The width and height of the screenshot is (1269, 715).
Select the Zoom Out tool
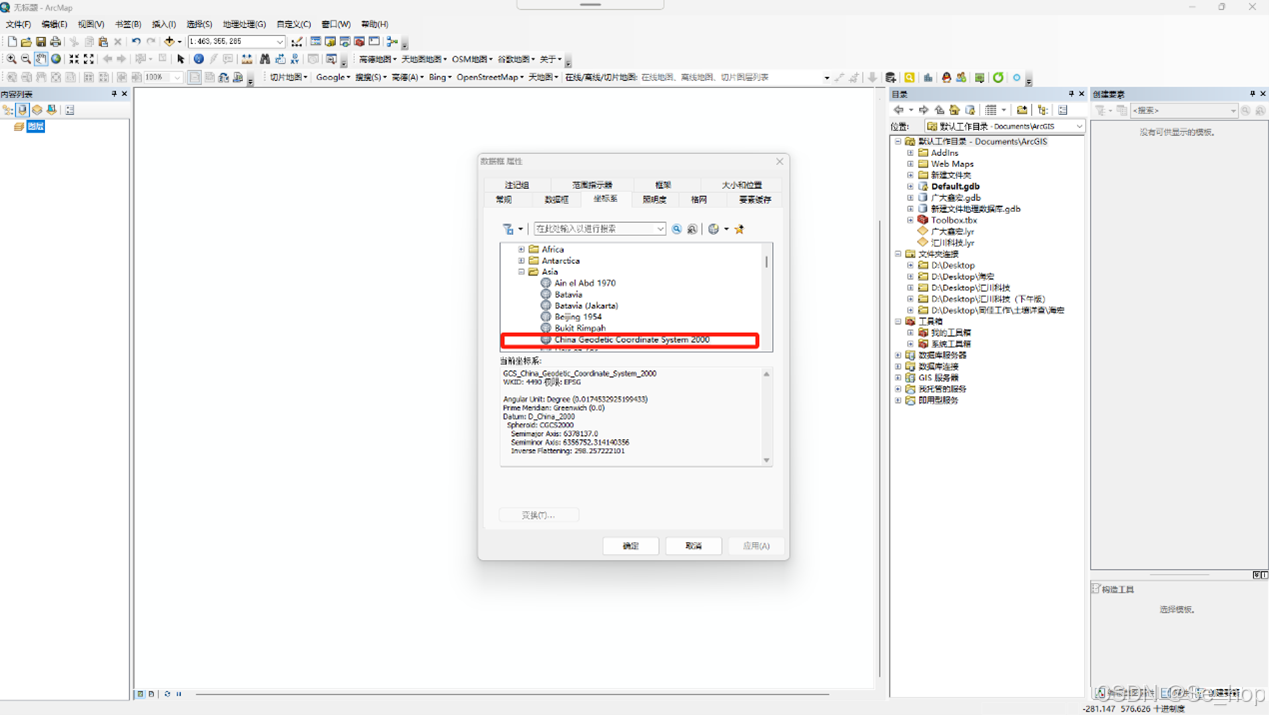26,59
